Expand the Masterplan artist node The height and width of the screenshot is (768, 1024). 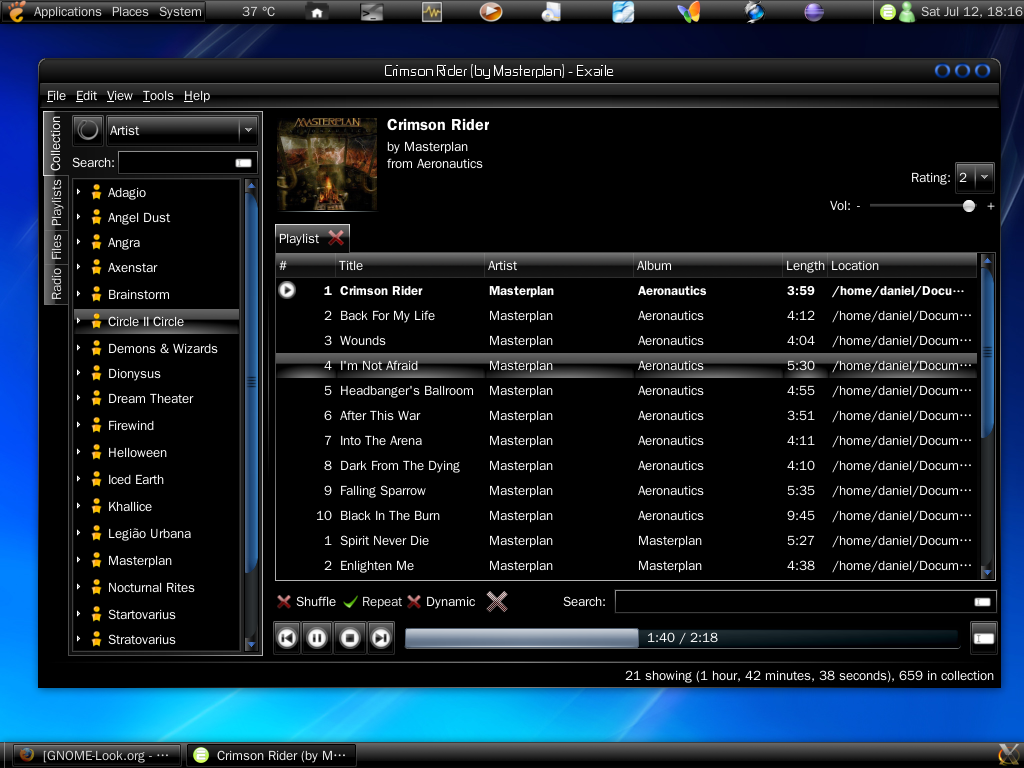click(79, 560)
